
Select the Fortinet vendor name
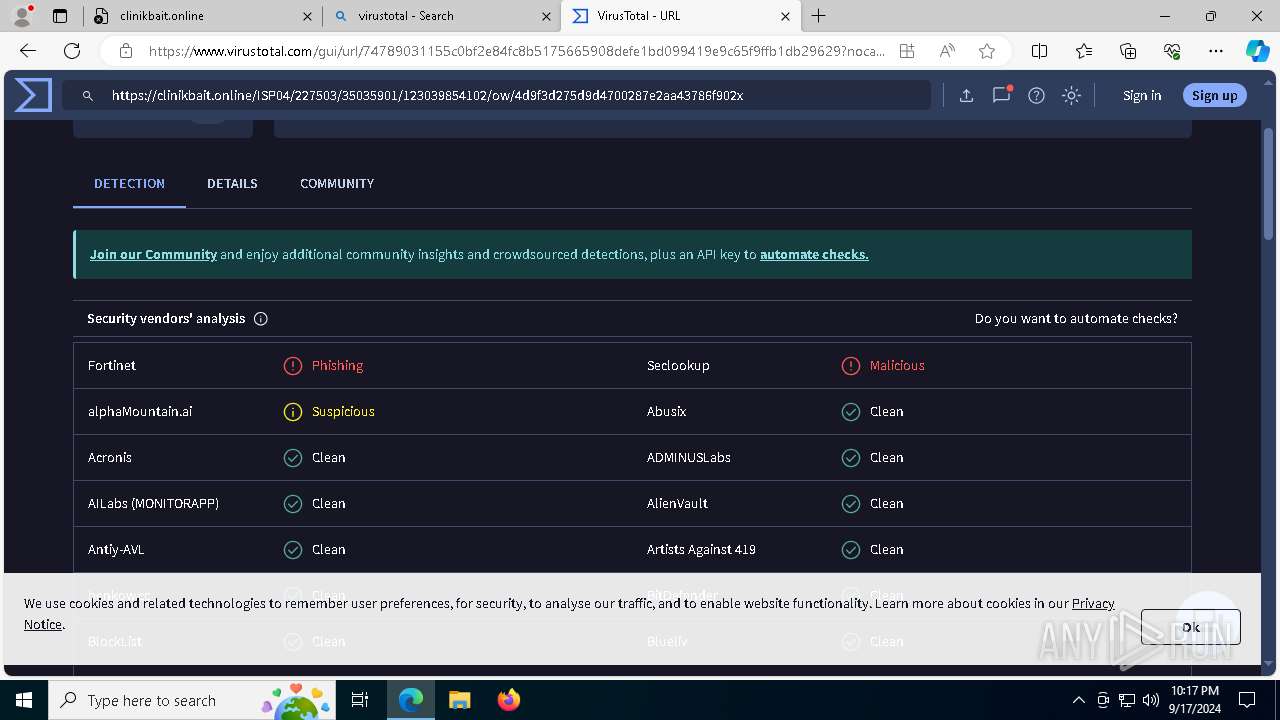(x=112, y=365)
